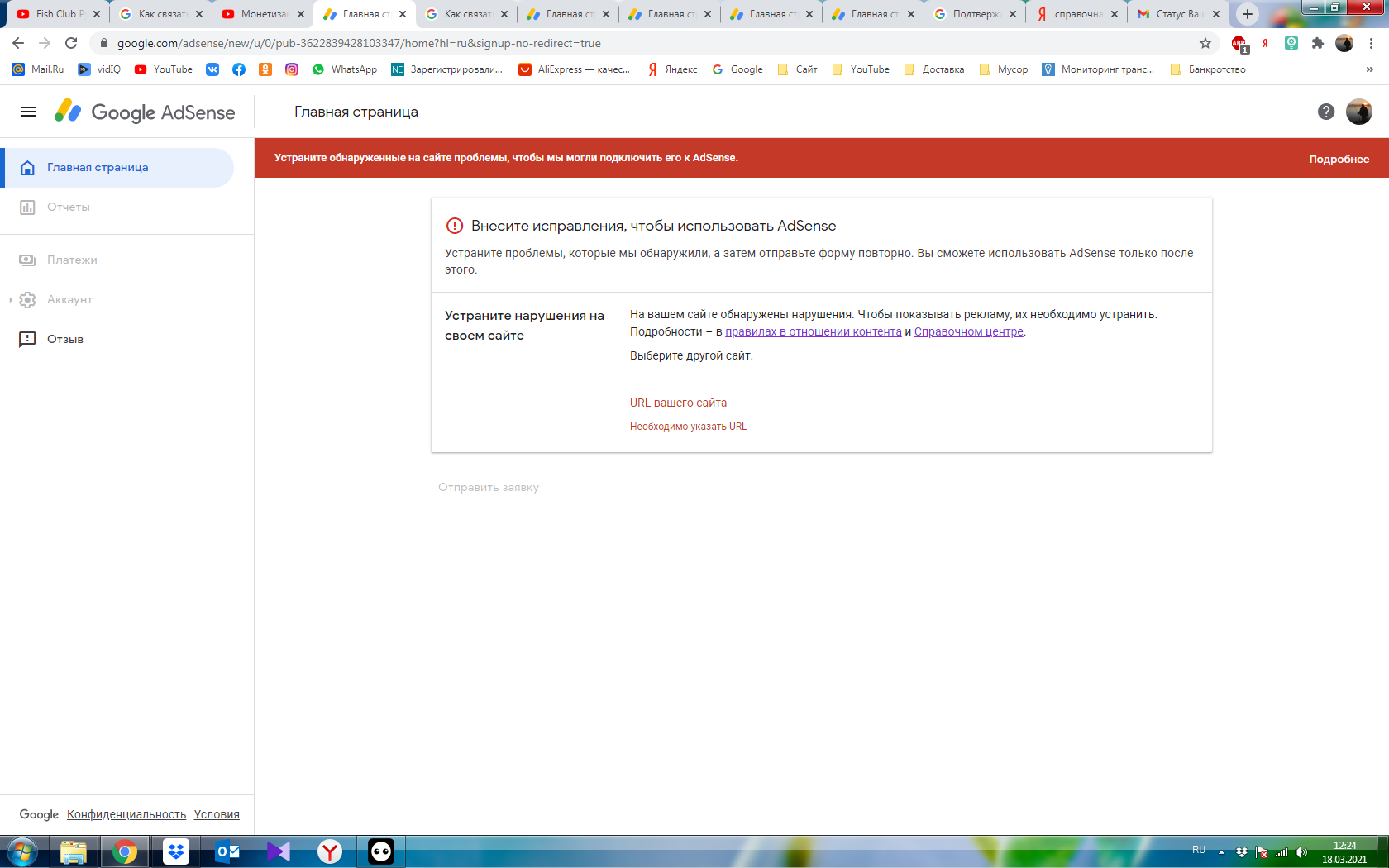Open a new browser tab
This screenshot has height=868, width=1389.
[1248, 14]
